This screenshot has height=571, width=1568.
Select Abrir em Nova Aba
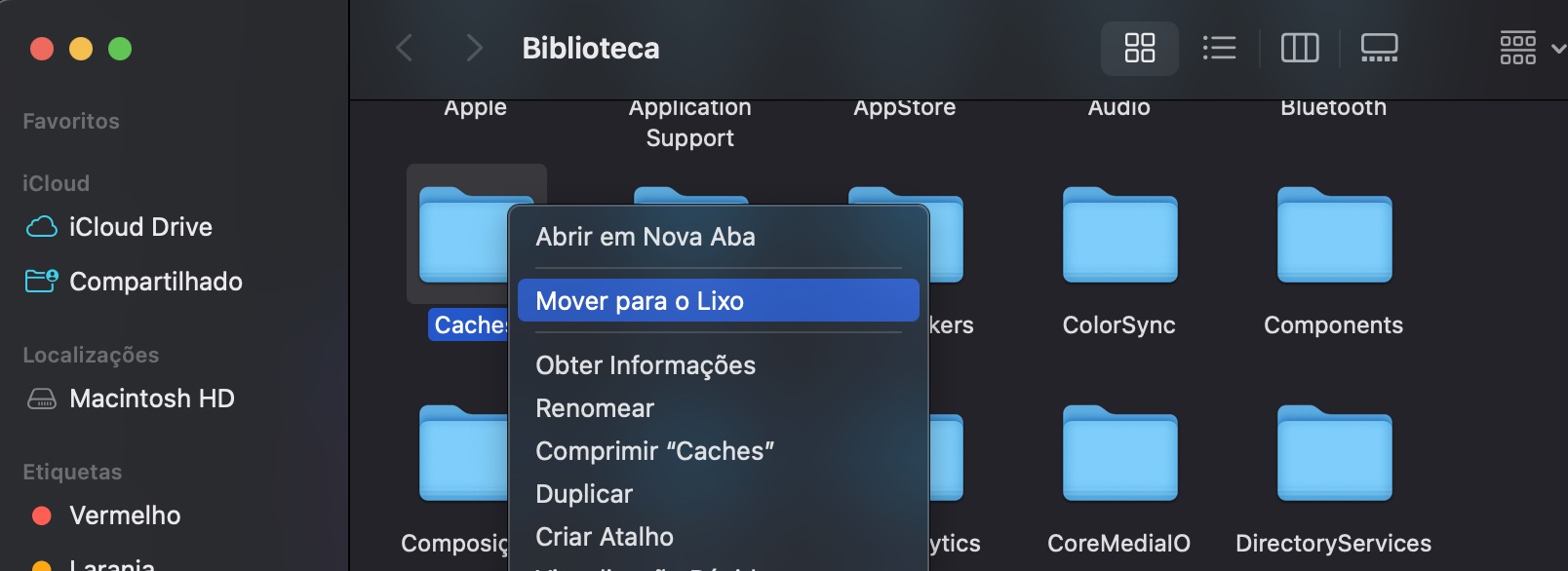pos(644,236)
